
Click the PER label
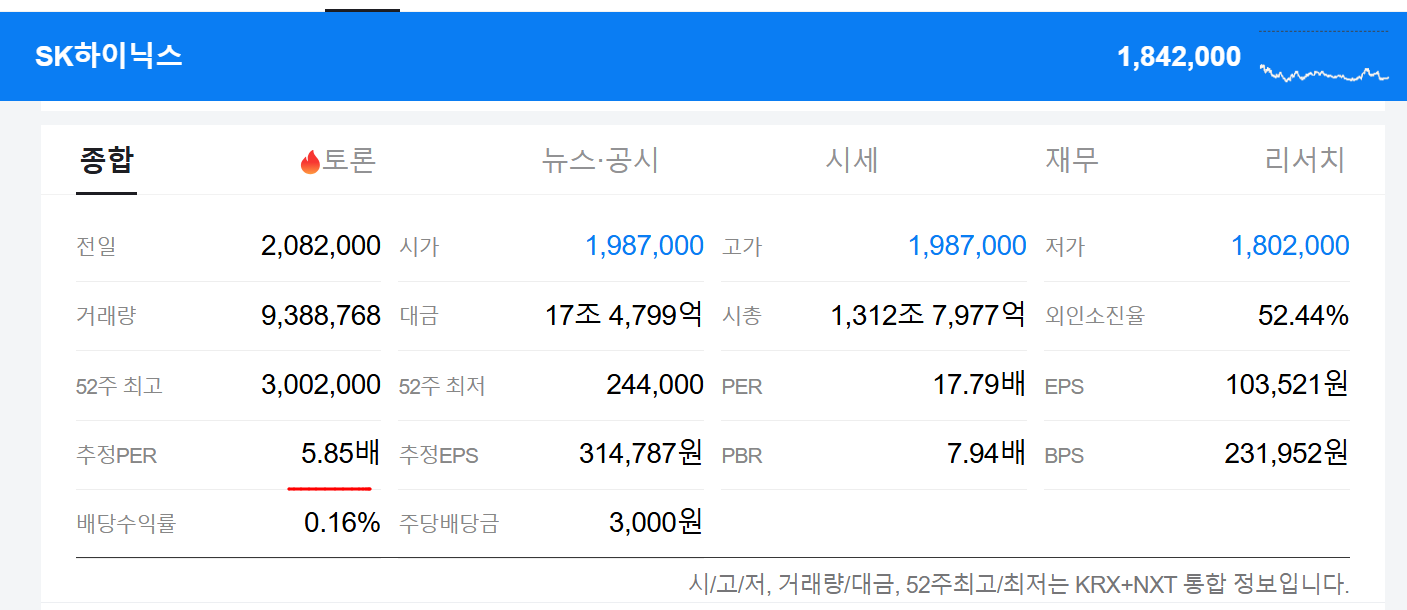(x=742, y=387)
